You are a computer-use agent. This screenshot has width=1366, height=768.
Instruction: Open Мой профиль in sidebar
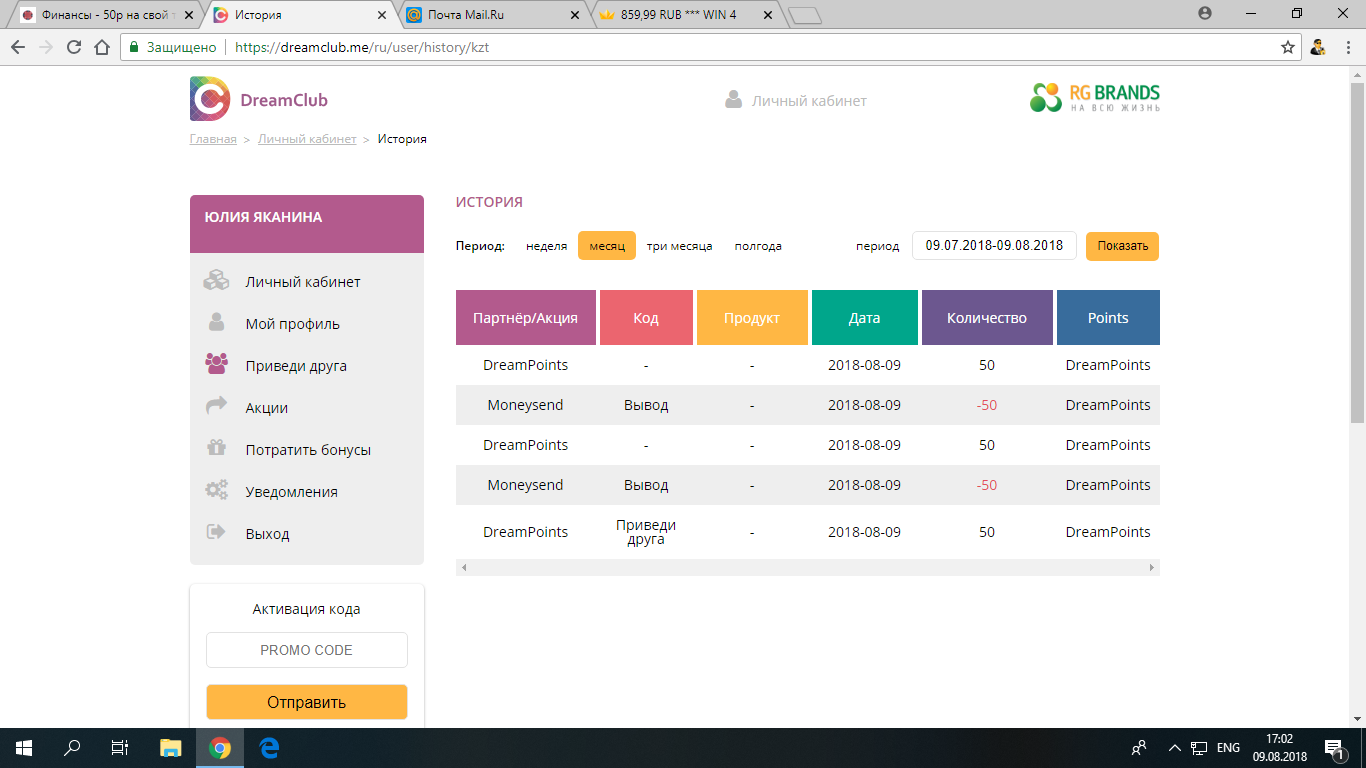(x=293, y=324)
